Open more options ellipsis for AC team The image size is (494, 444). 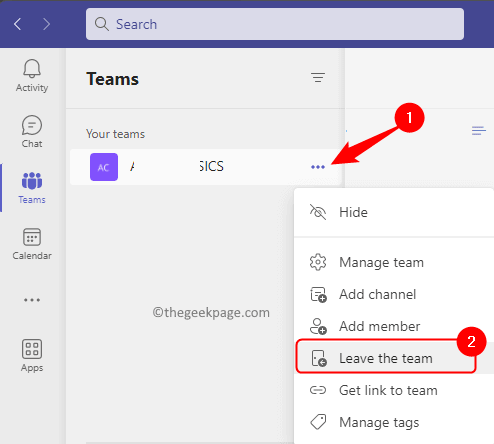click(318, 167)
